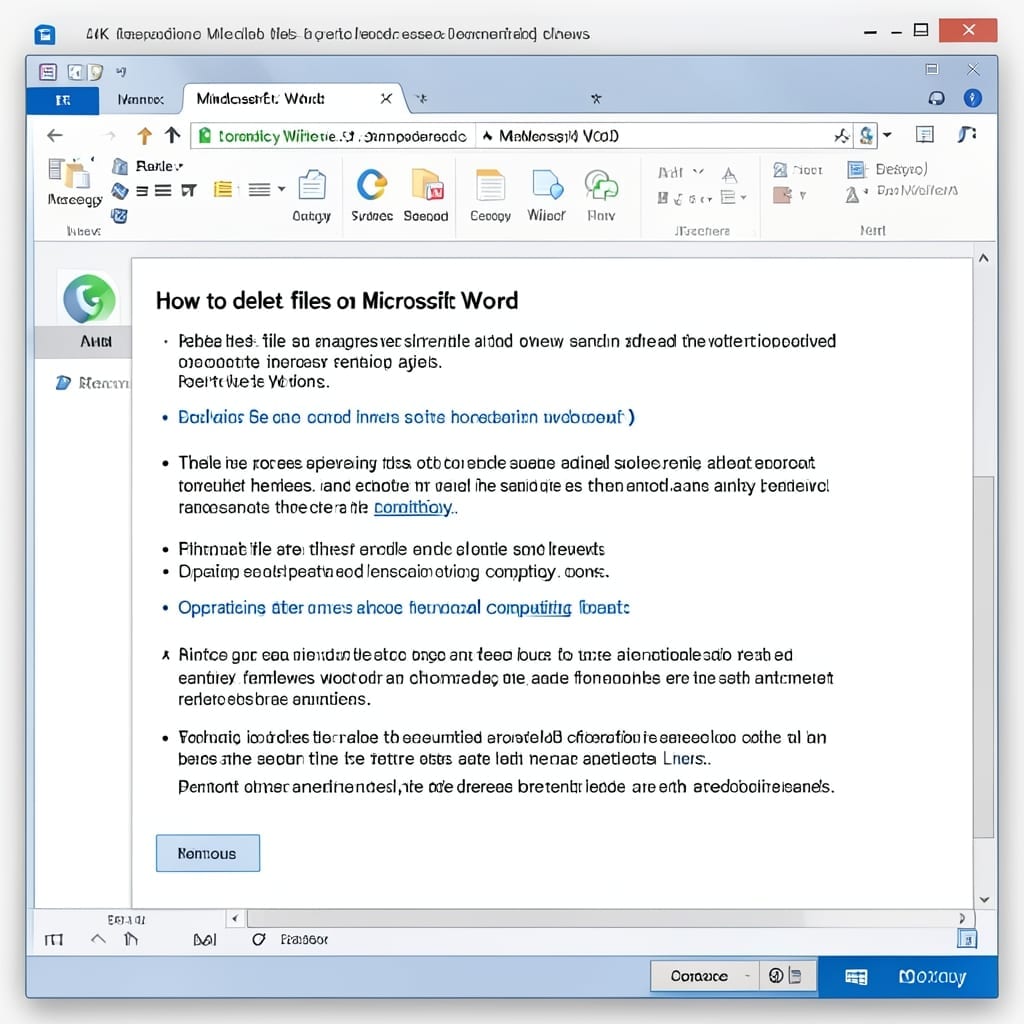Click the pin icon in address bar

(x=842, y=136)
